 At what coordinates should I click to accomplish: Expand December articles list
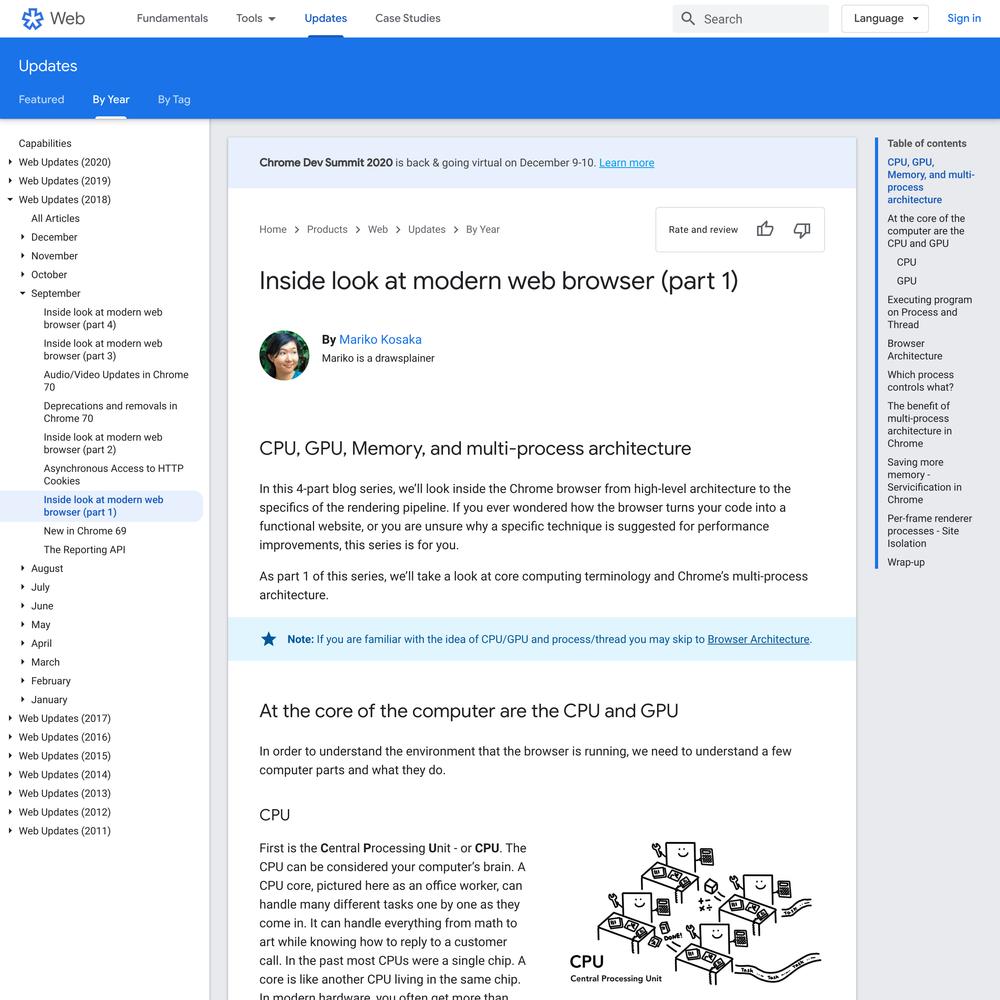pos(23,237)
